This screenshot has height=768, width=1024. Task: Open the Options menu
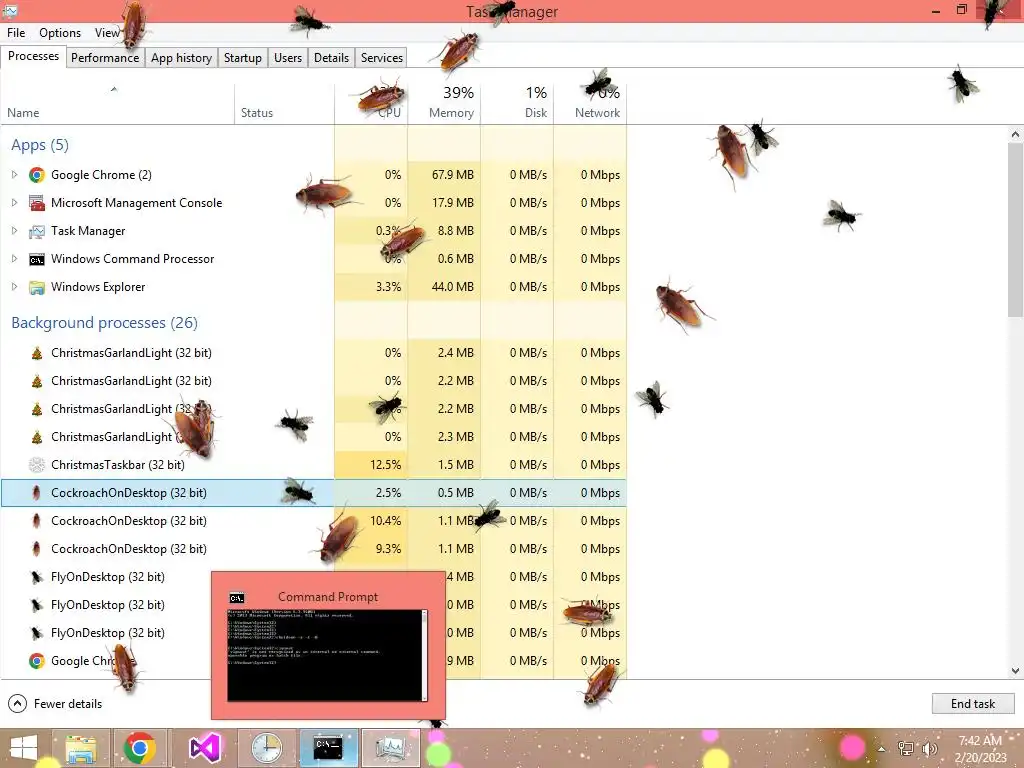(60, 33)
